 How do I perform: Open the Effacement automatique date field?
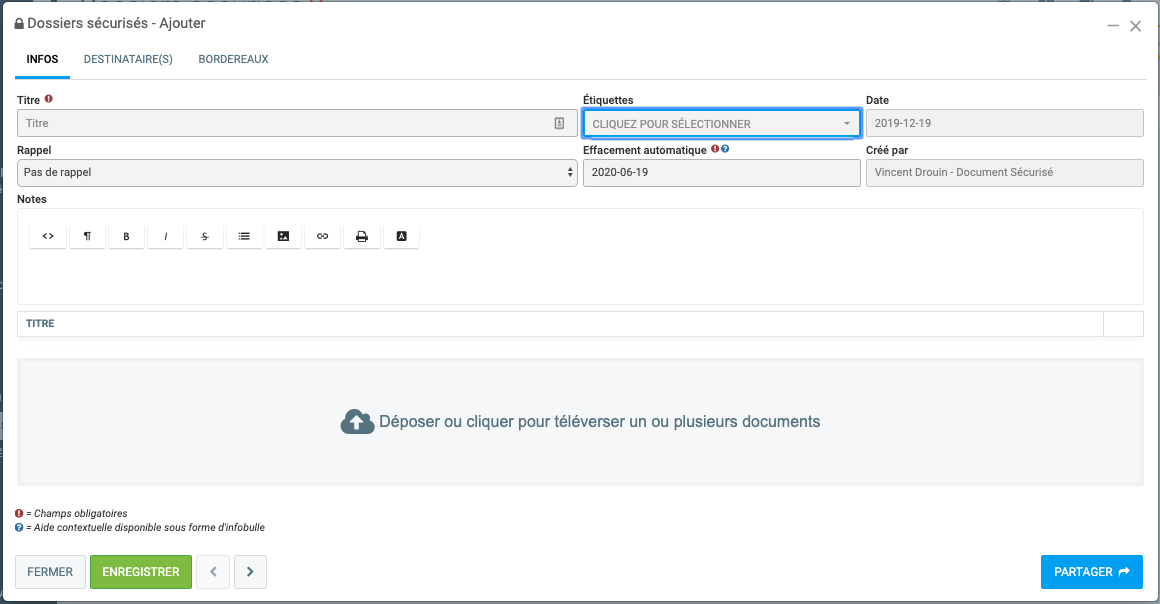(x=720, y=172)
